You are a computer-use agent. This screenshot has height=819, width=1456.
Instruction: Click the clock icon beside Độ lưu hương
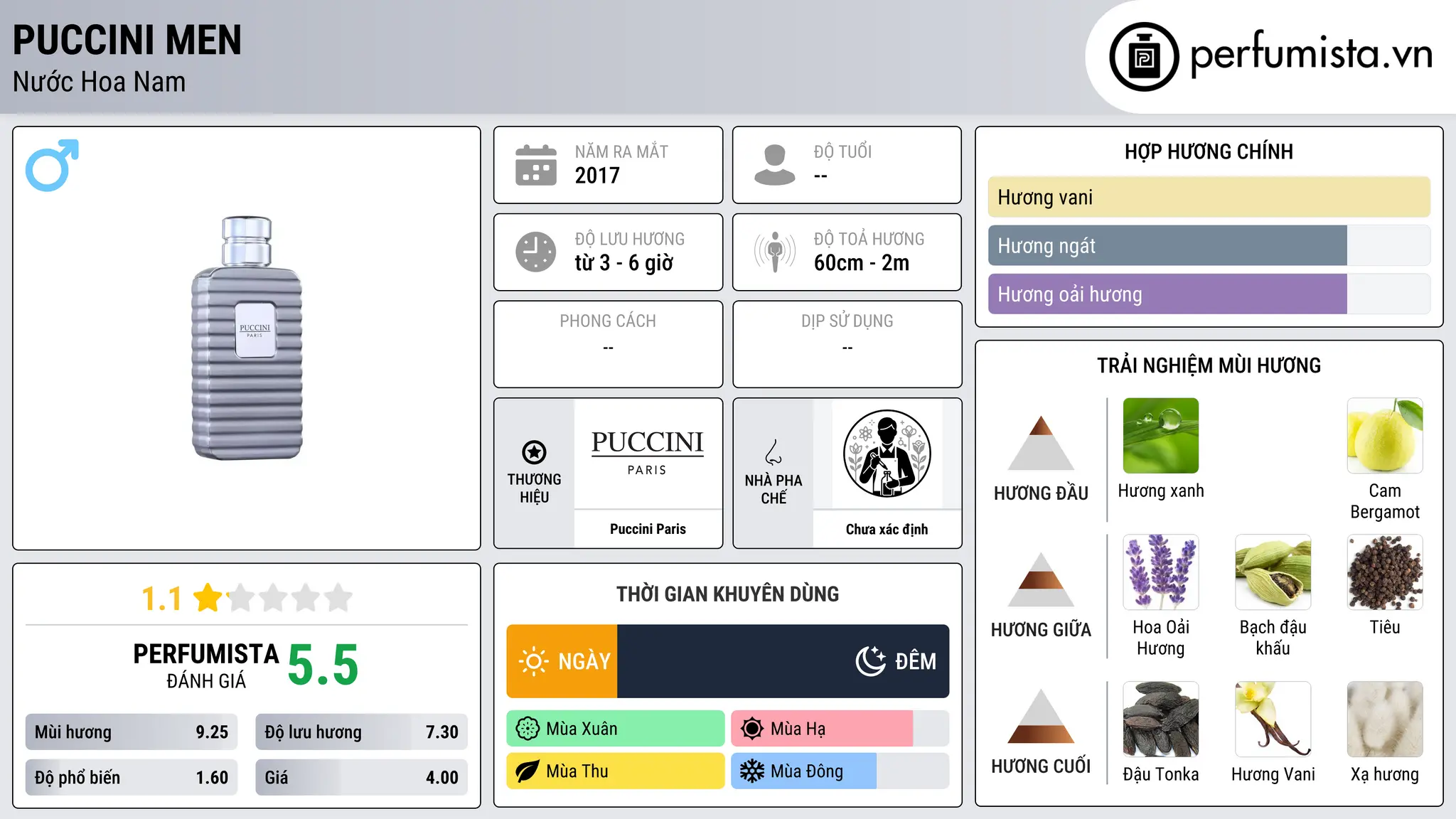click(536, 252)
